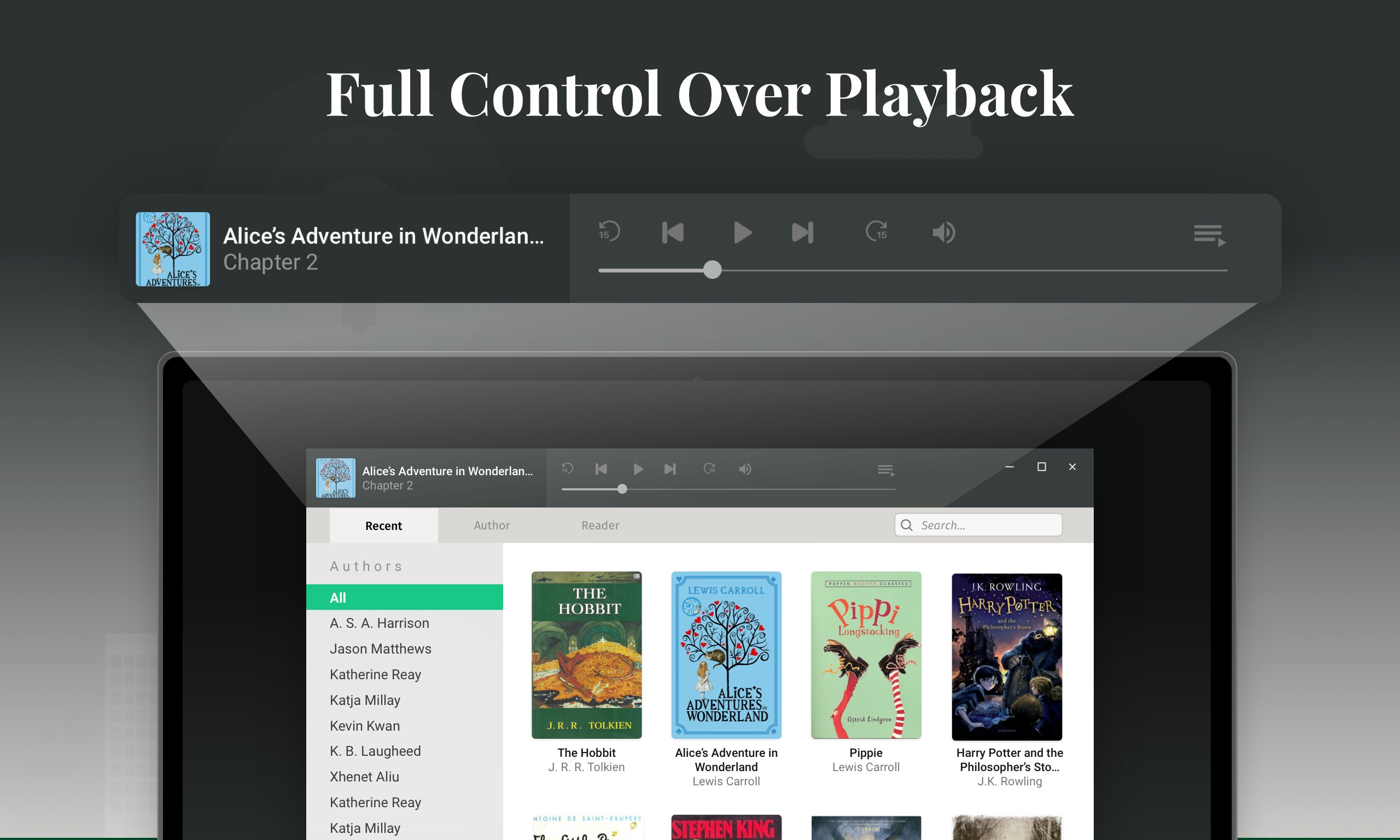The width and height of the screenshot is (1400, 840).
Task: Open the Alice's Adventures cover artwork
Action: (172, 249)
